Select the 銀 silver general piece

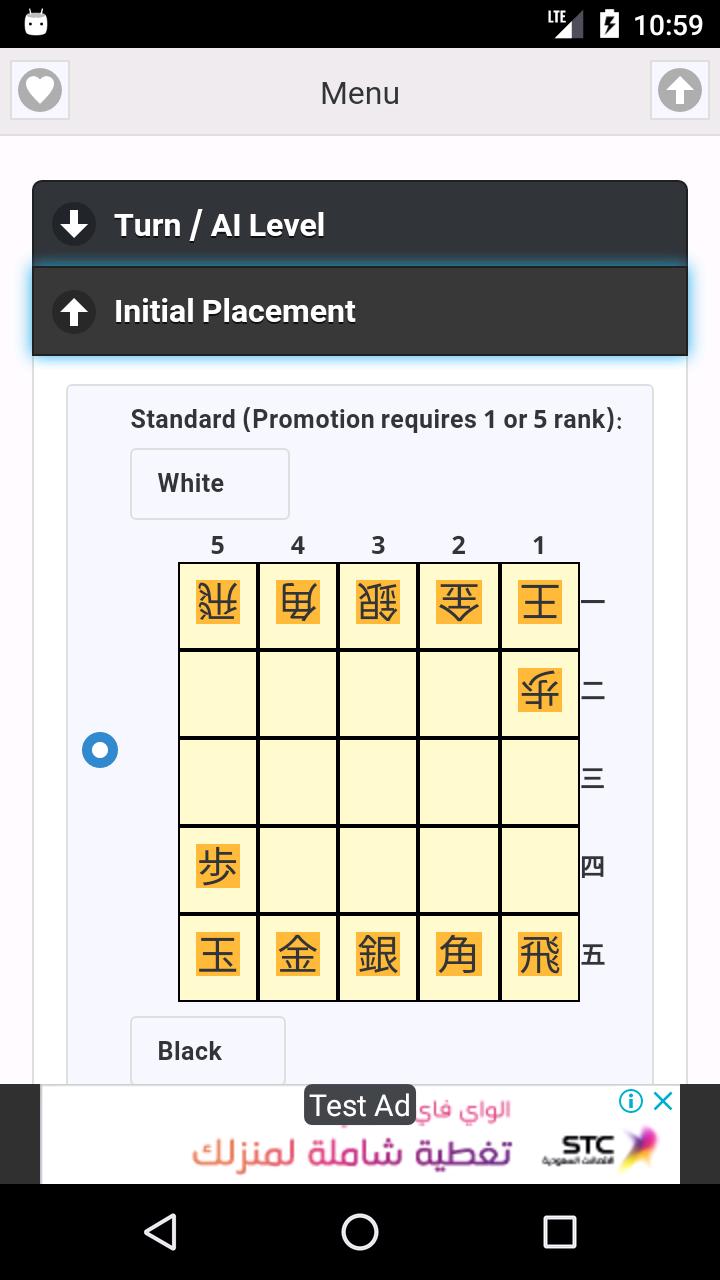click(378, 955)
